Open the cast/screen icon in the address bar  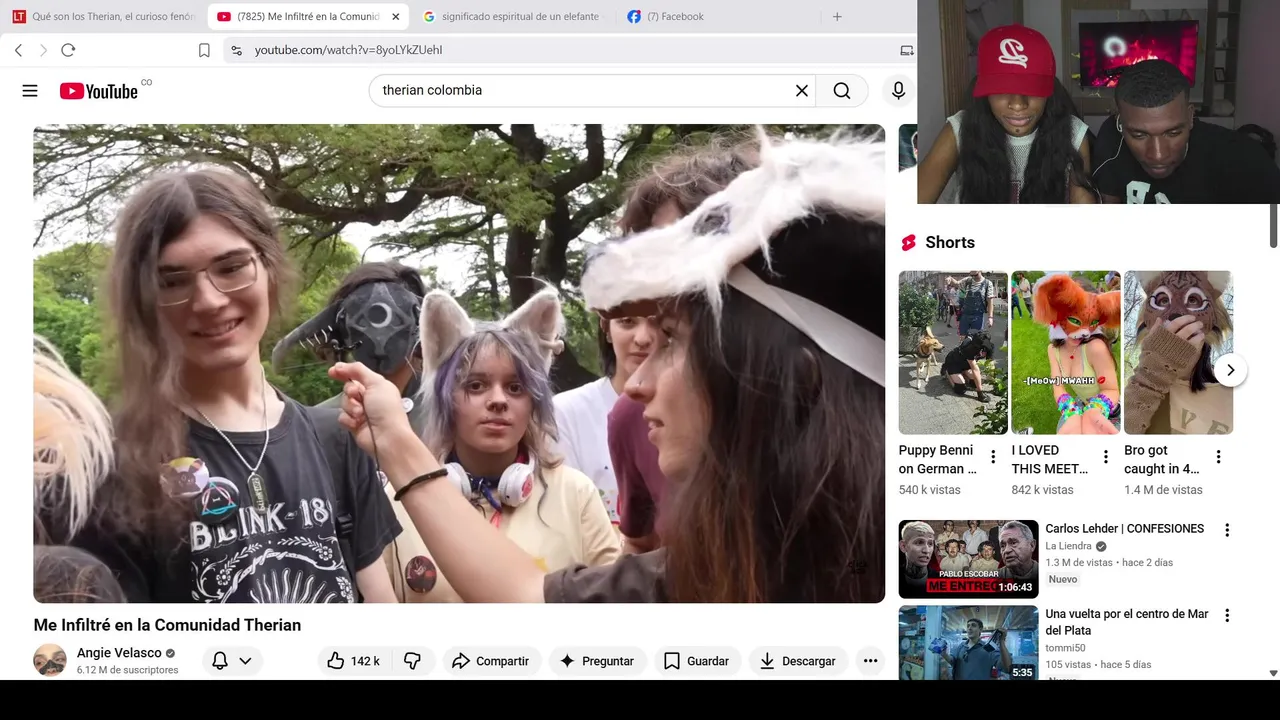coord(907,50)
